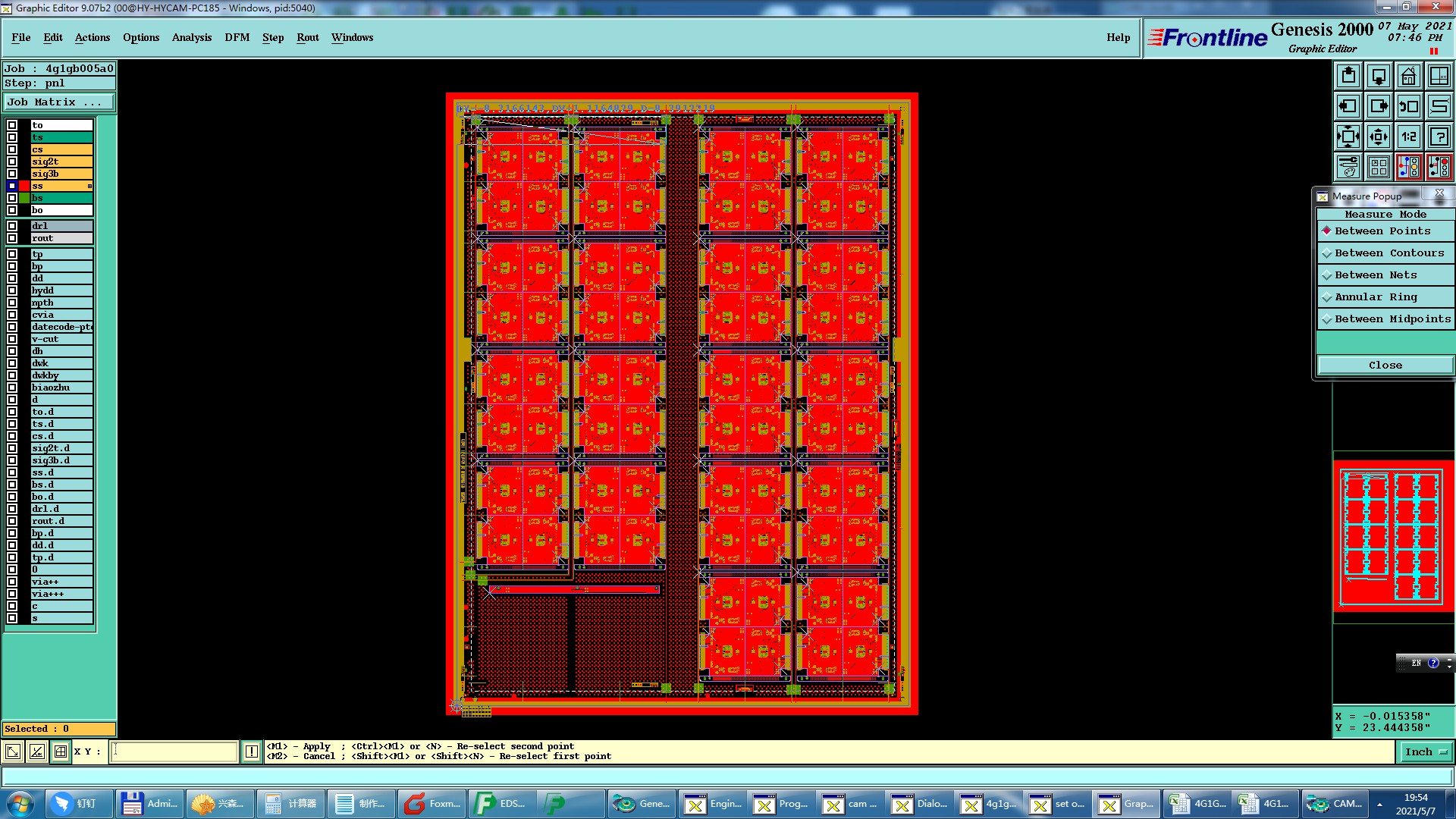1456x819 pixels.
Task: Open the Analysis menu
Action: (x=191, y=37)
